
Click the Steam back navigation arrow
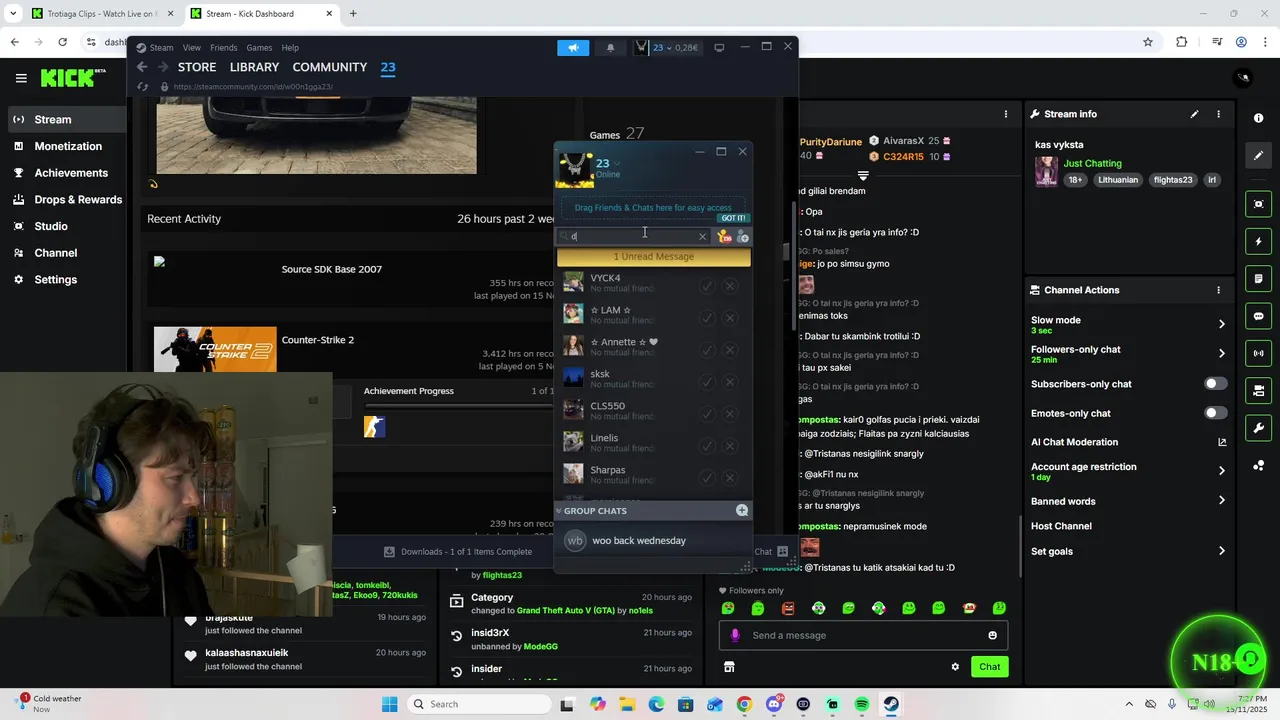pyautogui.click(x=142, y=67)
